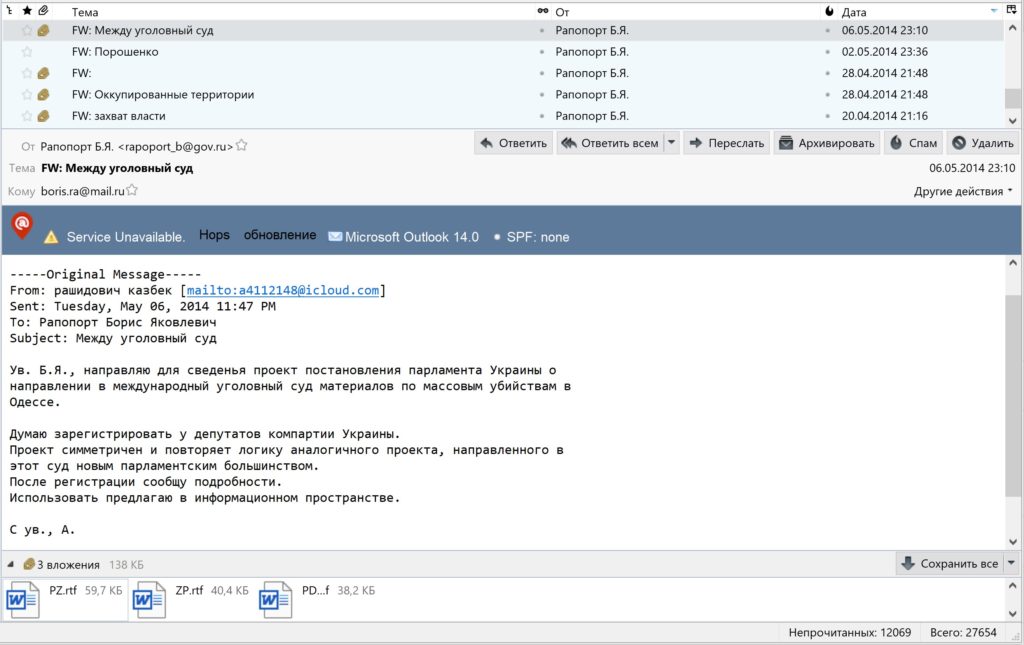Star the 'FW: Порошенко' message
The height and width of the screenshot is (645, 1024).
[x=27, y=52]
